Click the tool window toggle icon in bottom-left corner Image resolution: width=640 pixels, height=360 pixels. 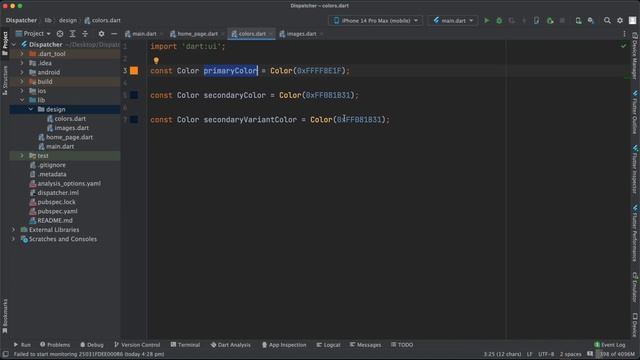coord(5,354)
